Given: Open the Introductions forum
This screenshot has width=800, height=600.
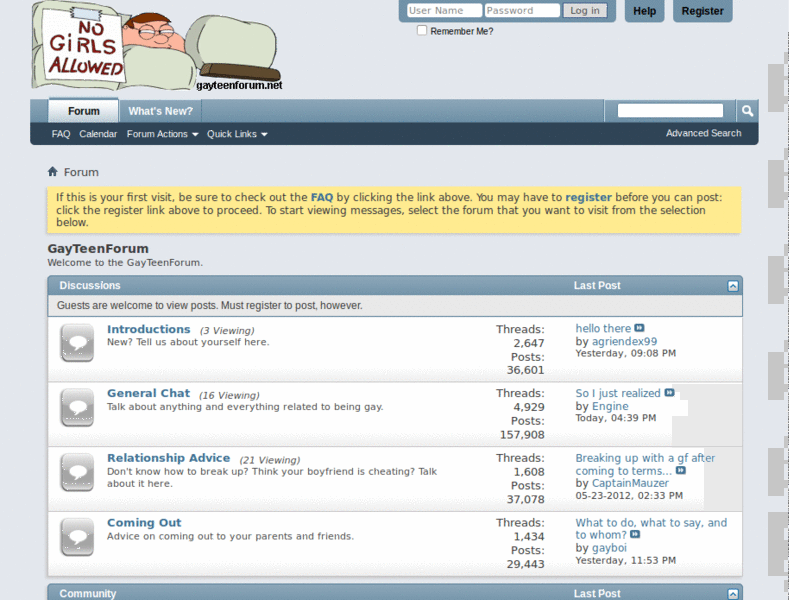Looking at the screenshot, I should [x=148, y=330].
